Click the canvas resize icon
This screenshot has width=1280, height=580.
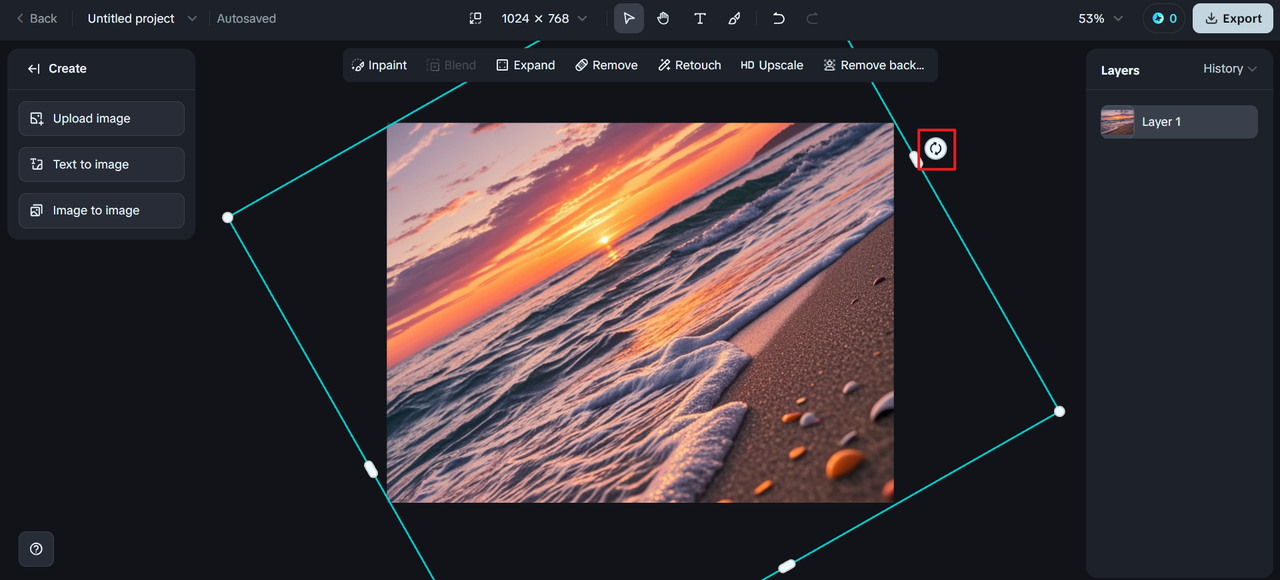[x=476, y=19]
